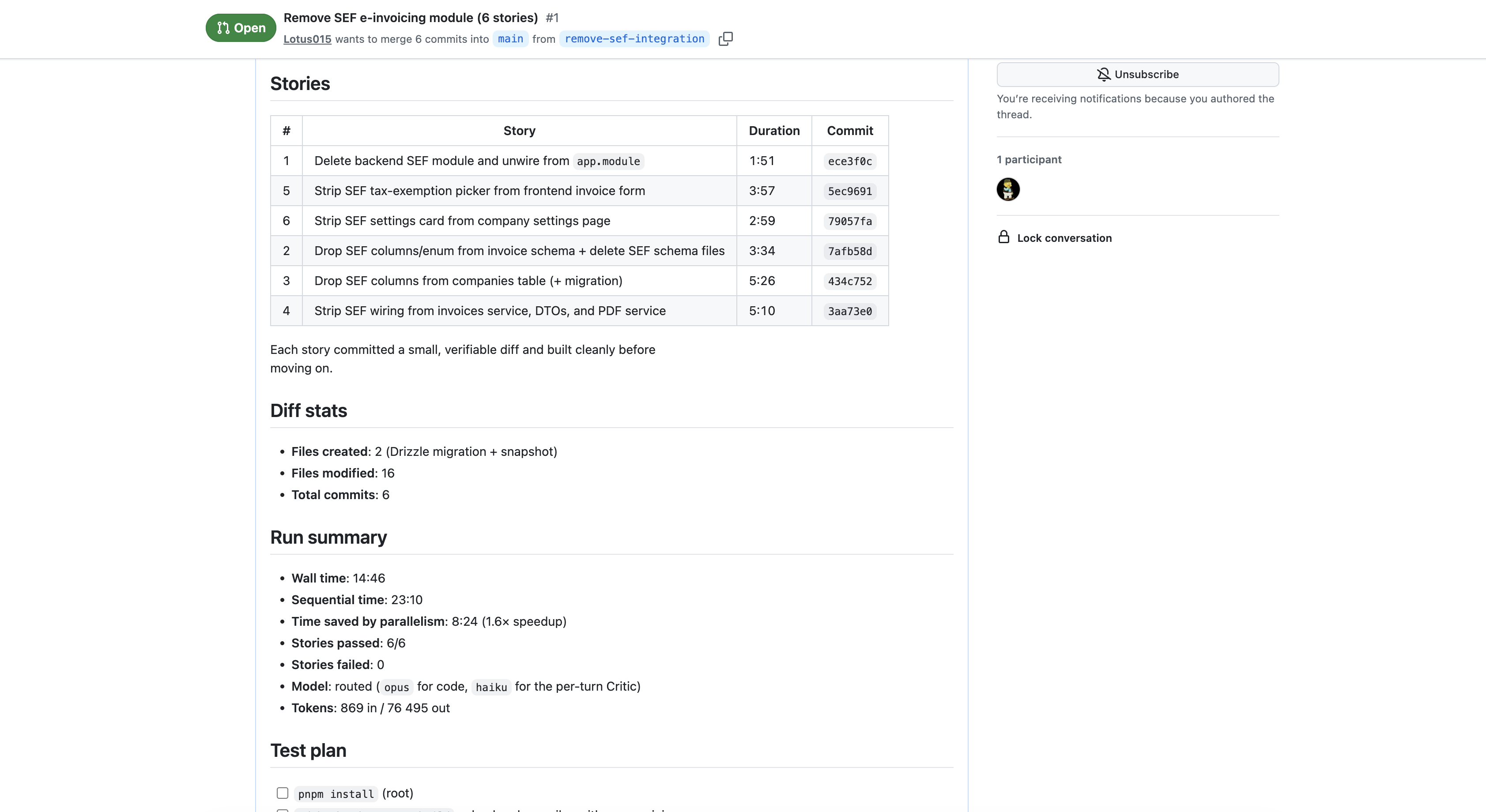This screenshot has width=1486, height=812.
Task: Click the 'Tokens: 869 in / 76 495 out' bullet
Action: (370, 708)
